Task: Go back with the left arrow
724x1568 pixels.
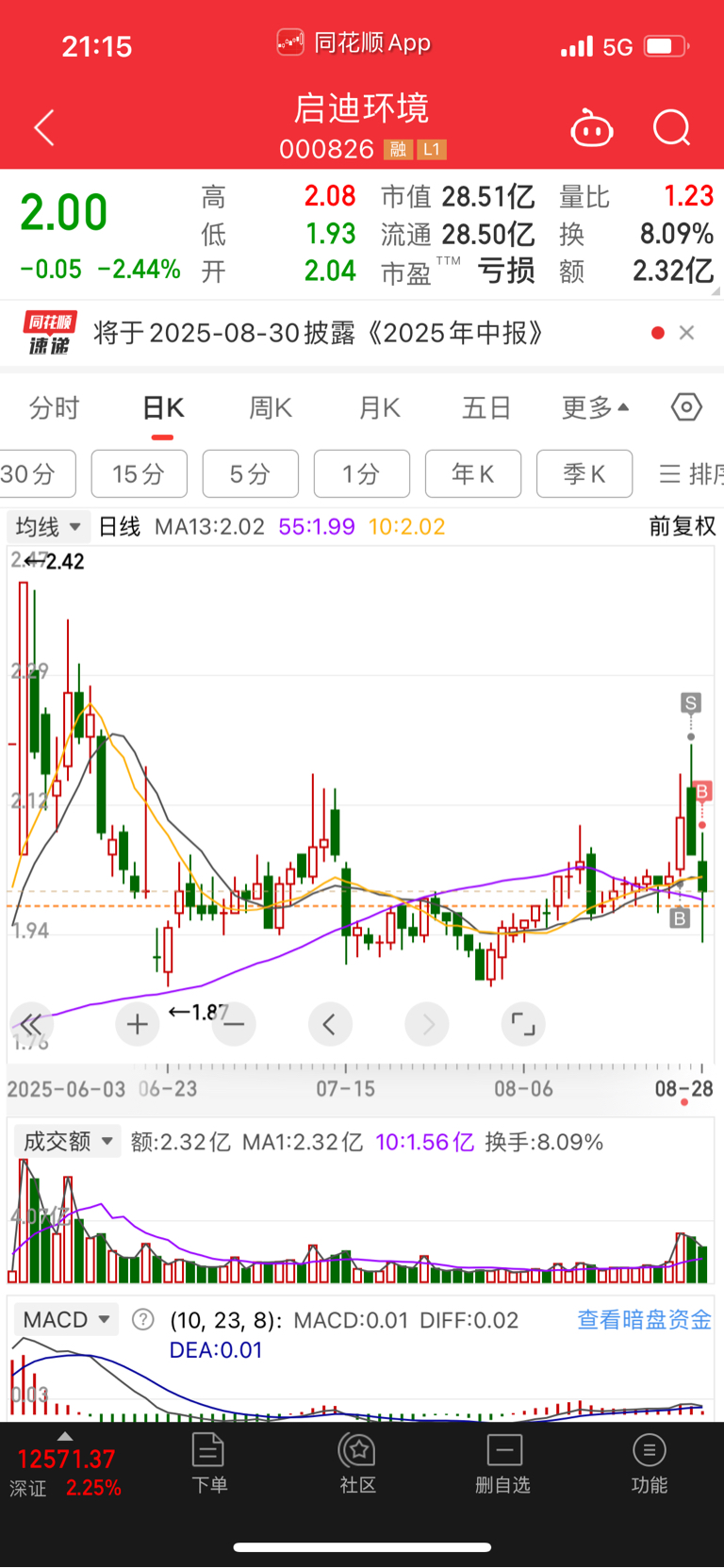Action: [44, 127]
